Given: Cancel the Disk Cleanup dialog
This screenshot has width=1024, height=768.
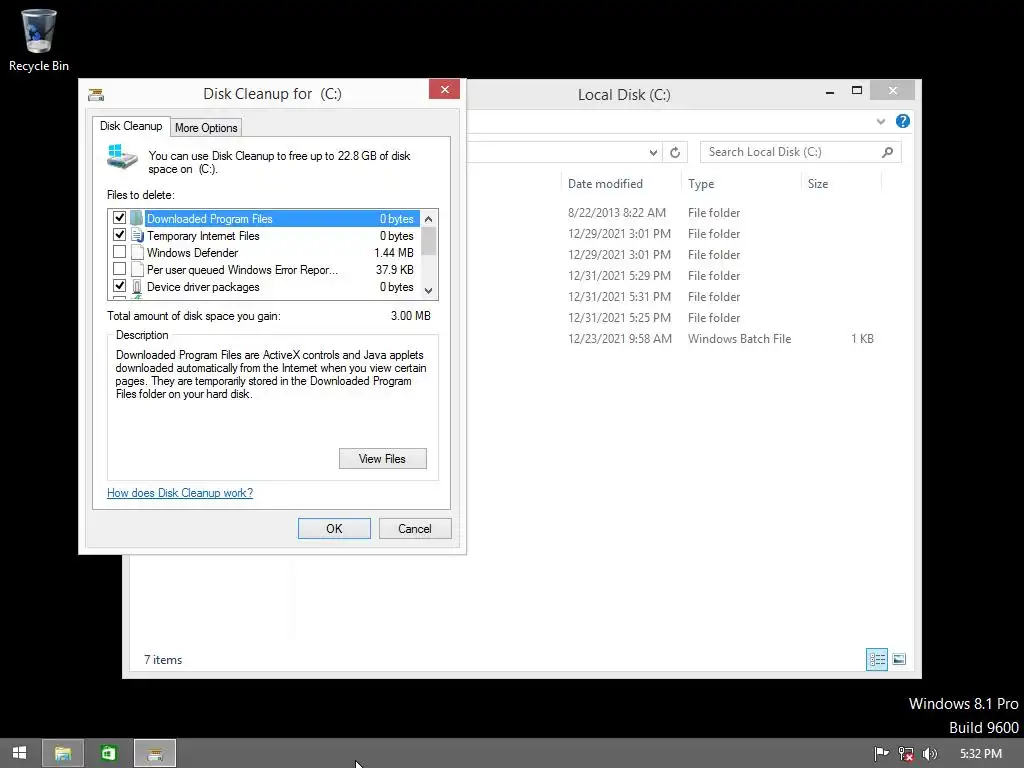Looking at the screenshot, I should (x=415, y=528).
